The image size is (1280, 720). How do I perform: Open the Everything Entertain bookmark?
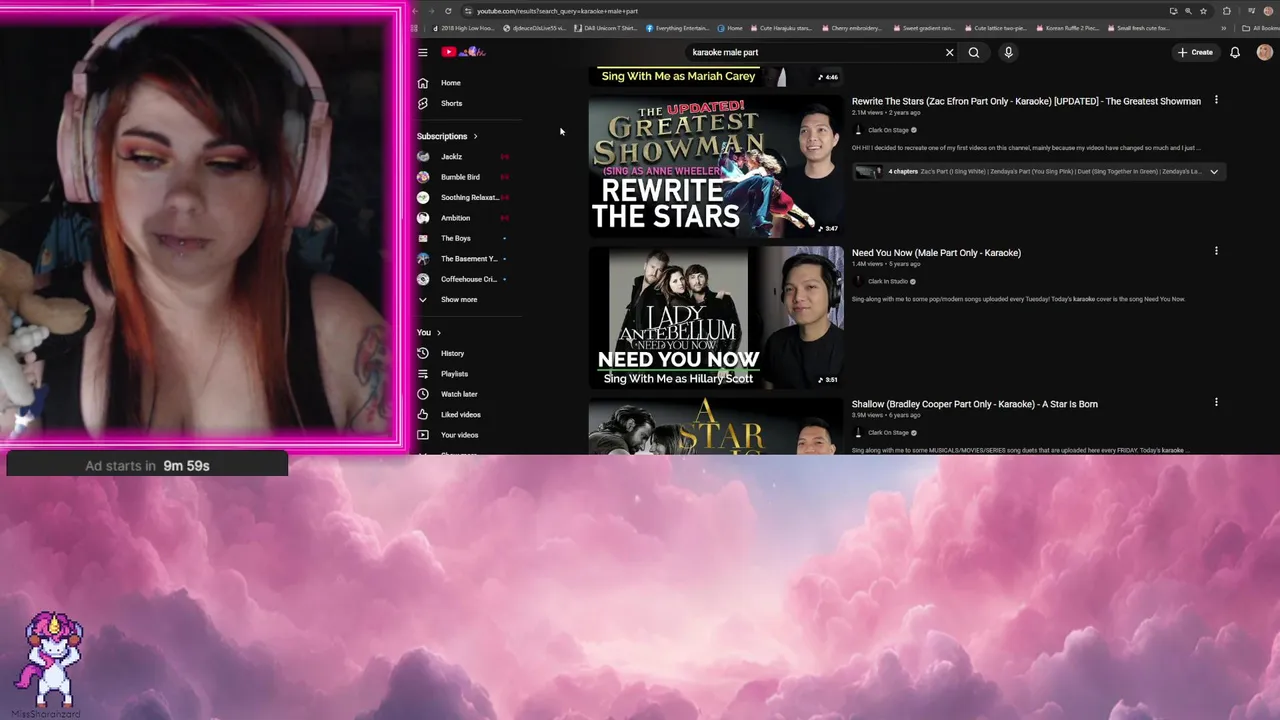point(678,28)
